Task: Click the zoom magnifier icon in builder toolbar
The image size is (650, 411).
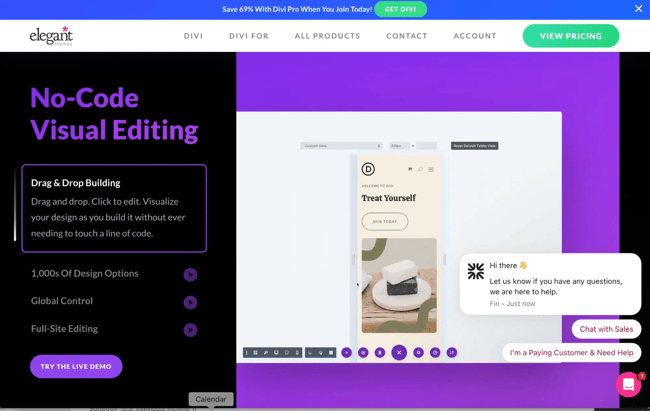Action: (266, 353)
